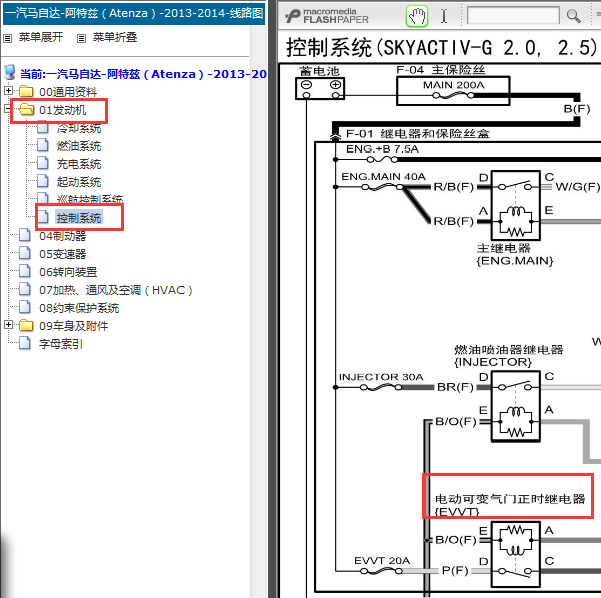Click the F-04 主保险丝 label
Screen dimensions: 601x598
tap(440, 70)
